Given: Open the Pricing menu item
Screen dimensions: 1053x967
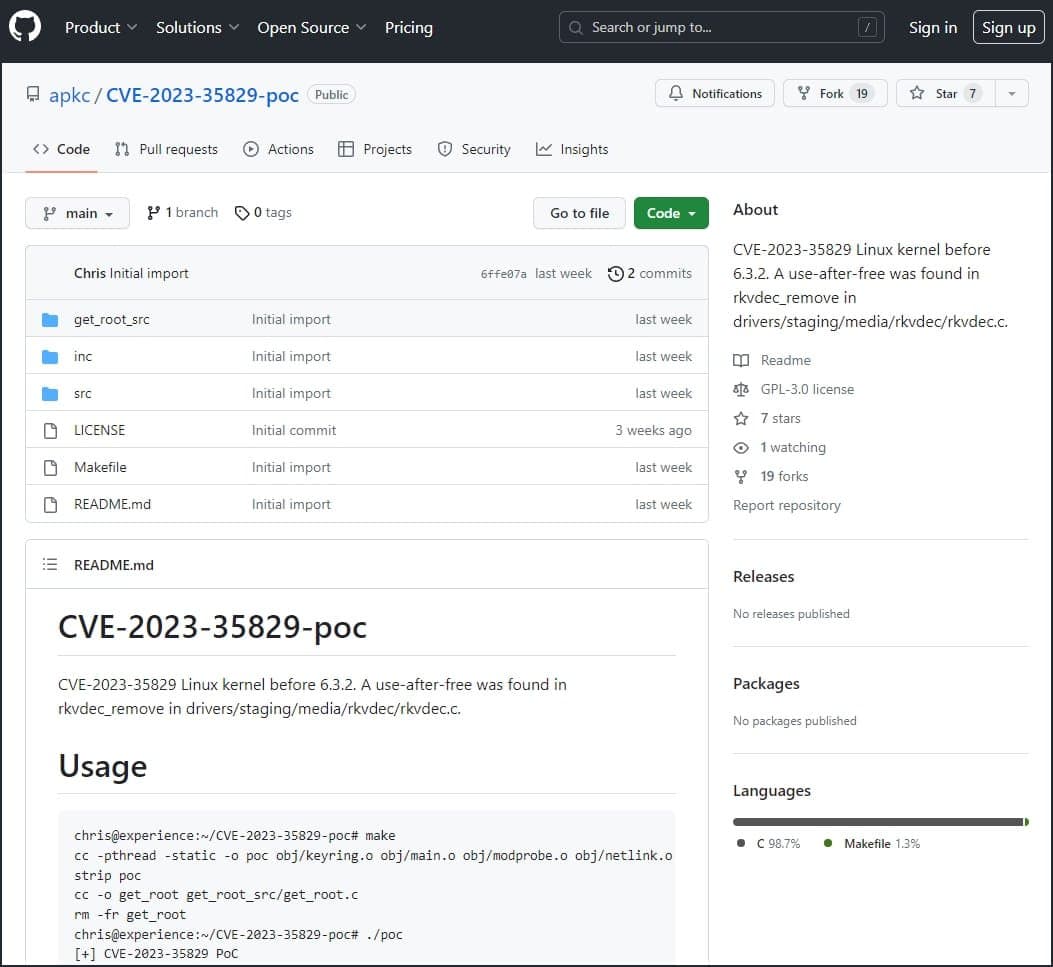Looking at the screenshot, I should 408,28.
